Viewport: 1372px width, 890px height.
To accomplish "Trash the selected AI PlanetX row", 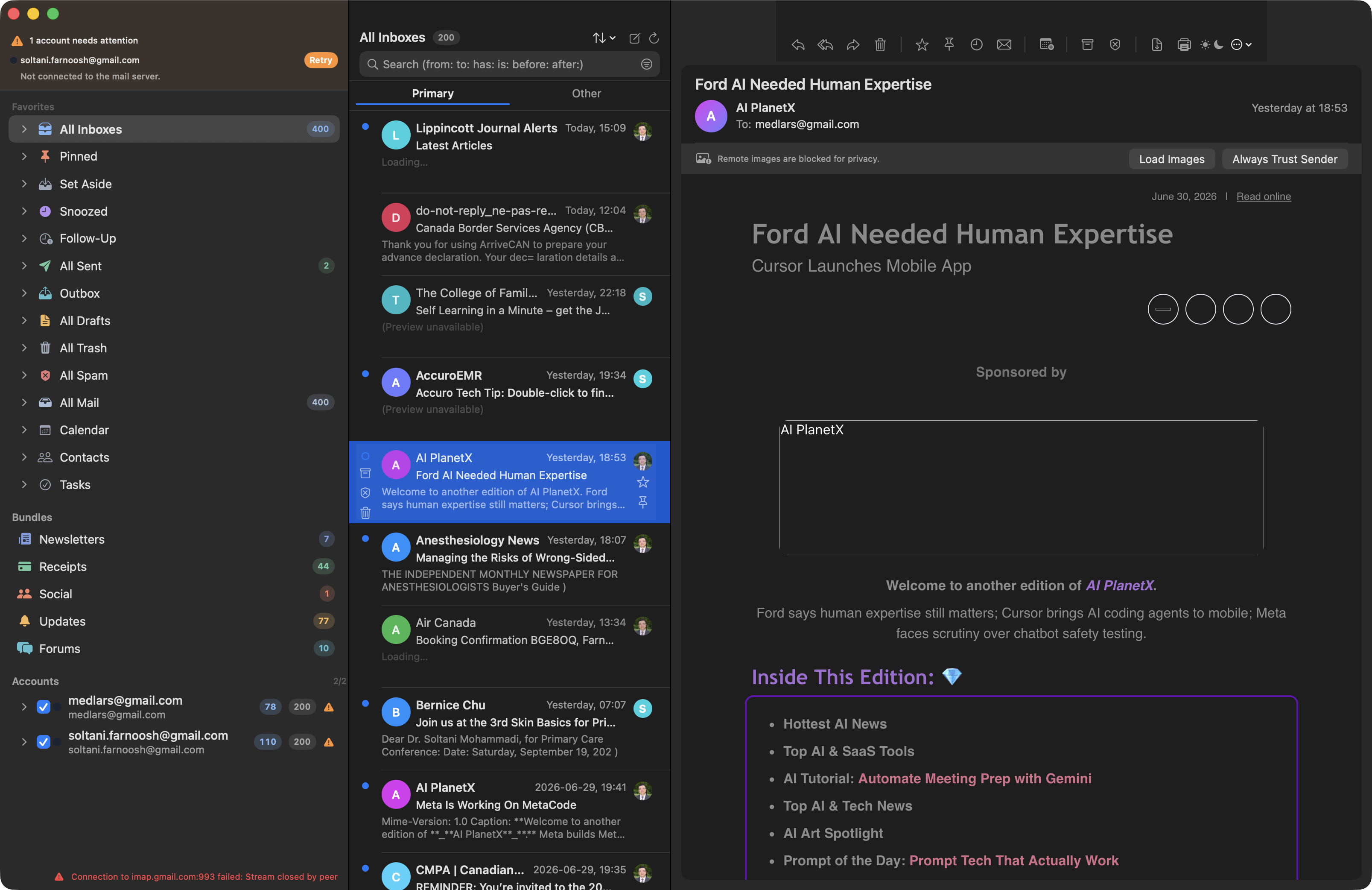I will [x=365, y=512].
